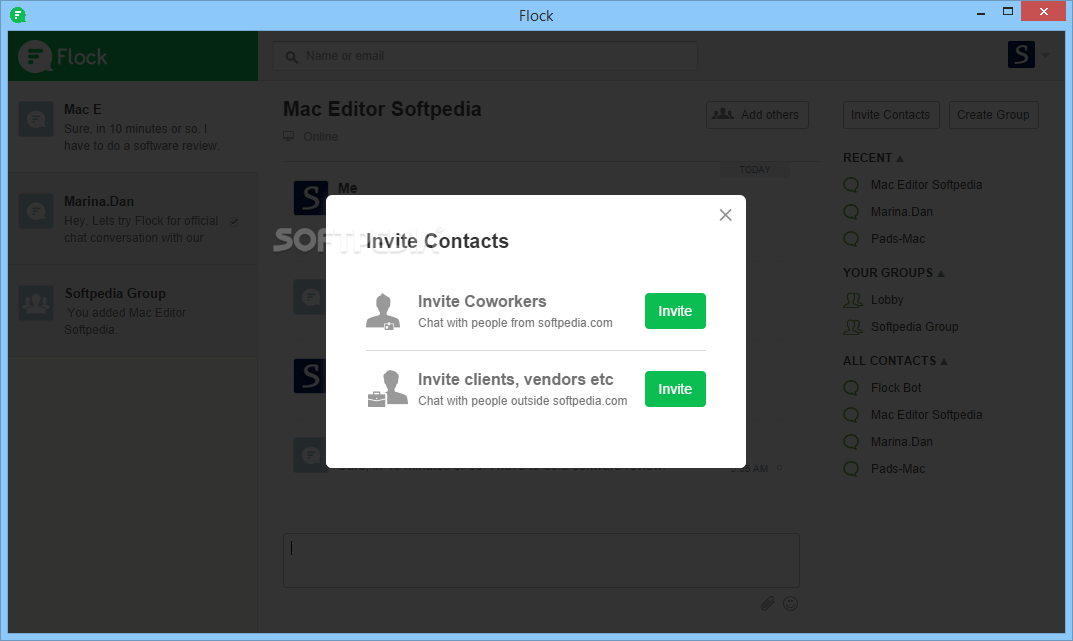Invite coworkers from softpedia.com
1073x641 pixels.
[675, 311]
